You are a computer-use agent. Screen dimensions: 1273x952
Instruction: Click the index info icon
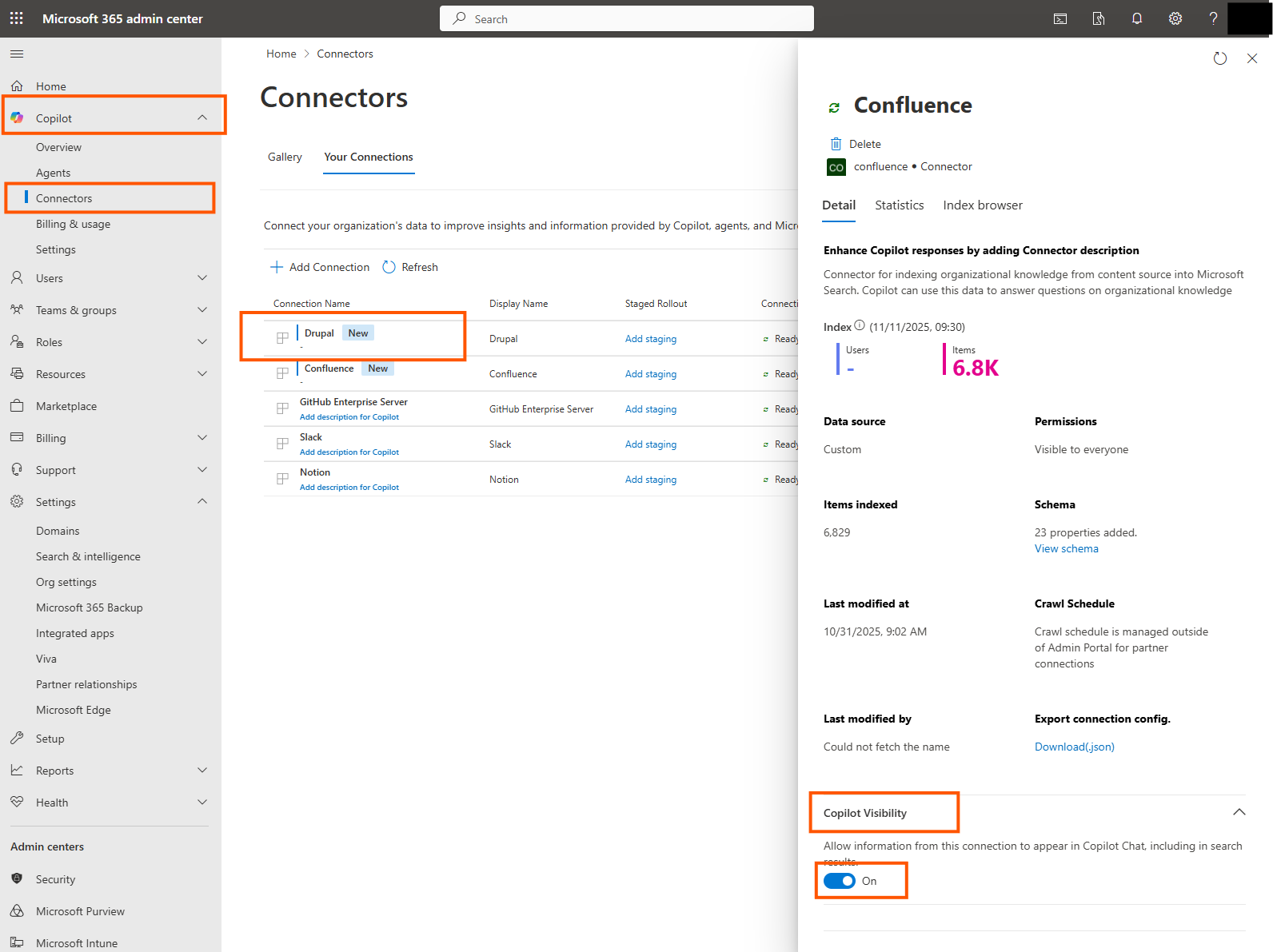[860, 326]
